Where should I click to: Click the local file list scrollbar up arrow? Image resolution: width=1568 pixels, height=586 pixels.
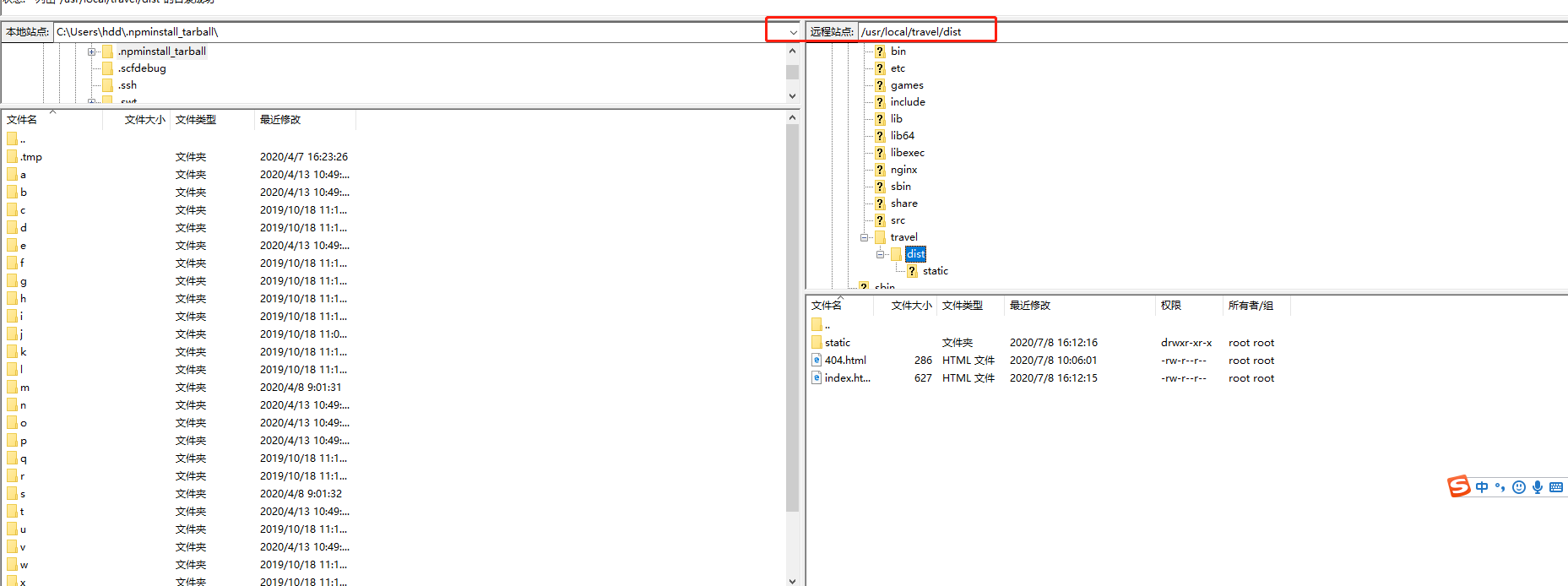click(x=792, y=117)
